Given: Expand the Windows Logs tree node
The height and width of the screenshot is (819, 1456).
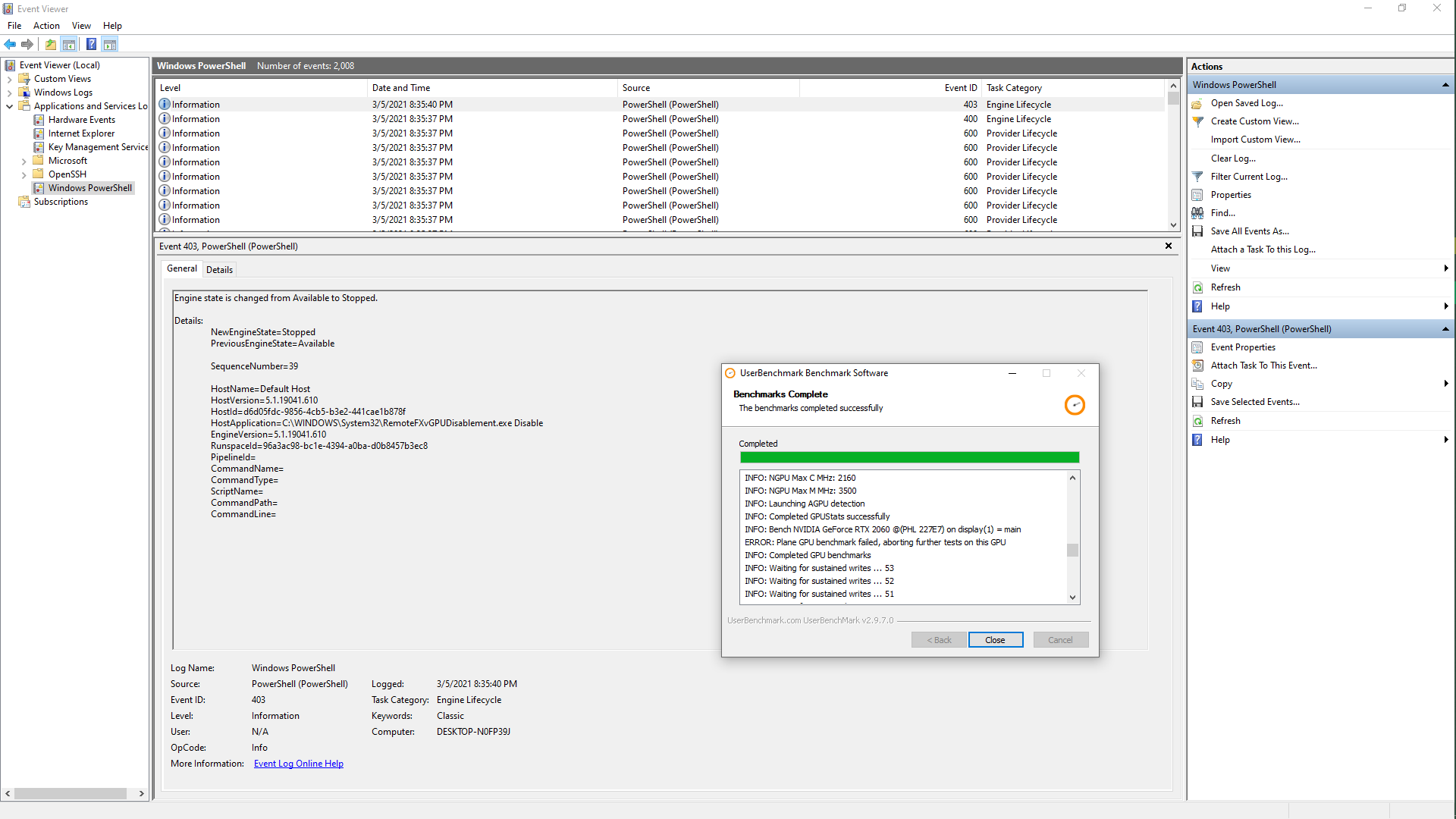Looking at the screenshot, I should point(9,93).
